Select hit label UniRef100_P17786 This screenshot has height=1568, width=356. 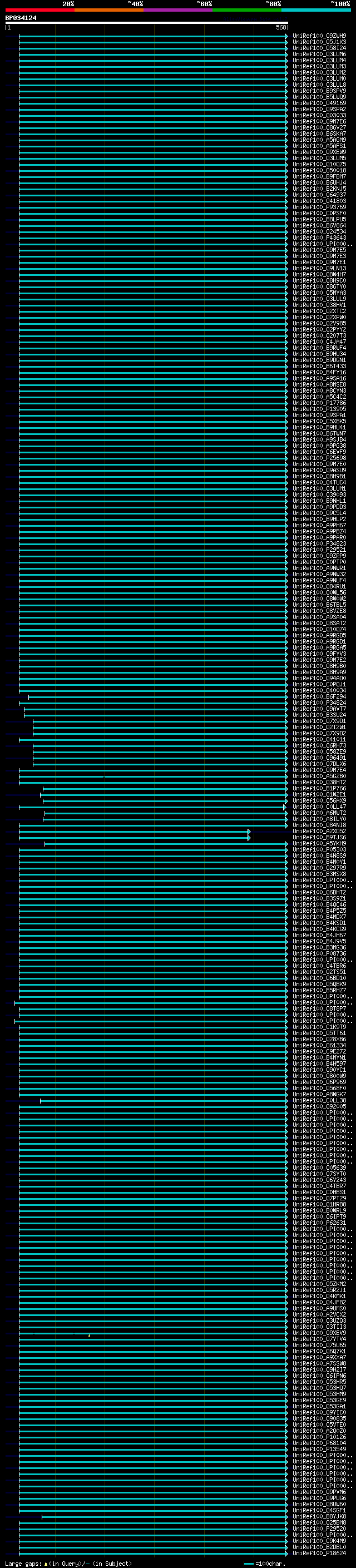(319, 403)
